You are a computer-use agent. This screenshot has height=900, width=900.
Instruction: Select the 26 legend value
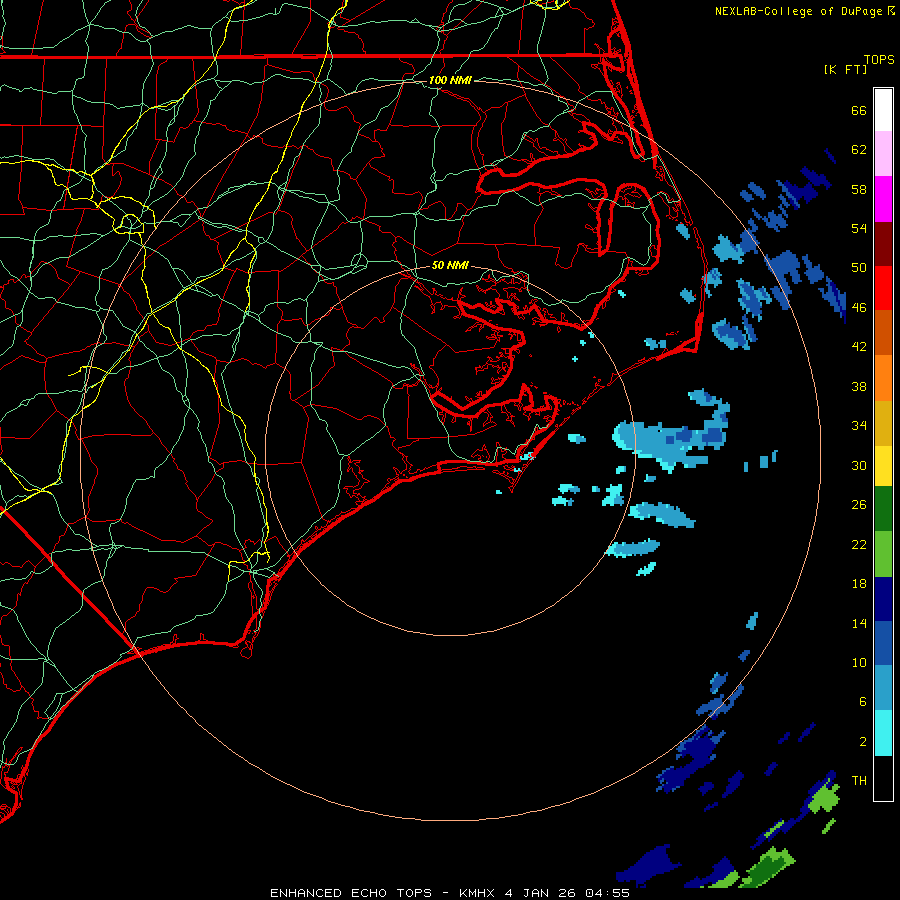tap(859, 505)
